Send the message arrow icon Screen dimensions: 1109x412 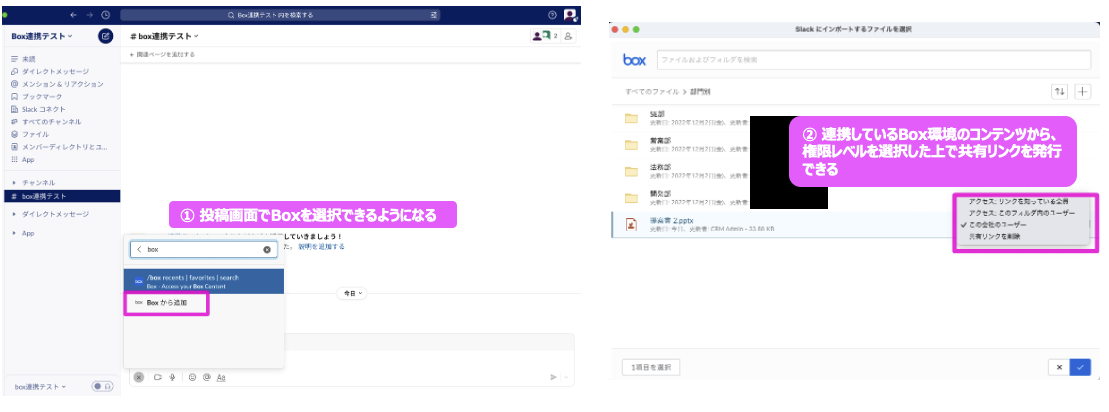(554, 377)
